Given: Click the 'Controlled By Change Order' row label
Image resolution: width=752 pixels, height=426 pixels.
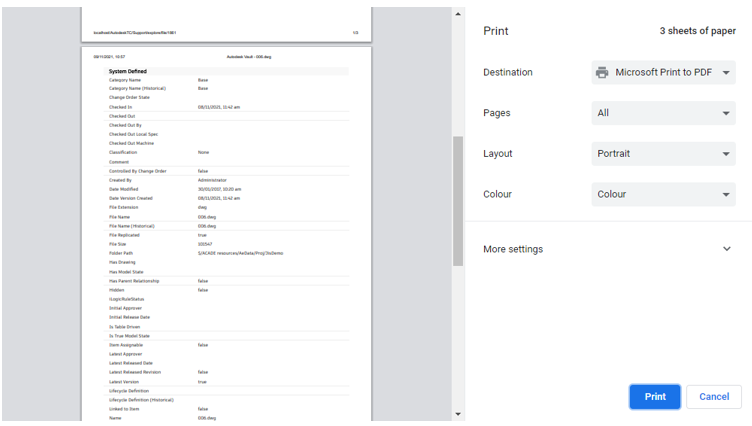Looking at the screenshot, I should click(138, 171).
